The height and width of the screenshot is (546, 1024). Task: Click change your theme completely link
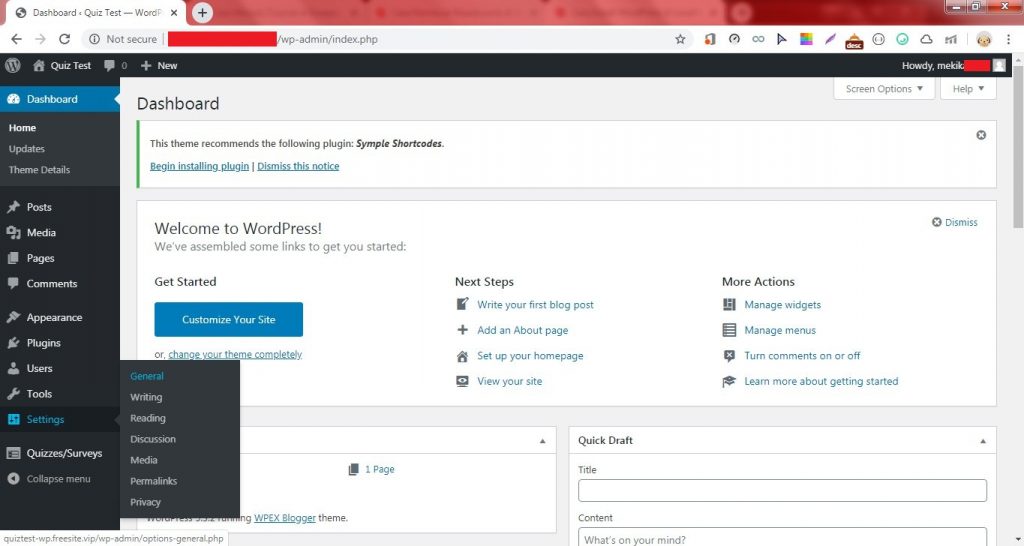point(235,354)
